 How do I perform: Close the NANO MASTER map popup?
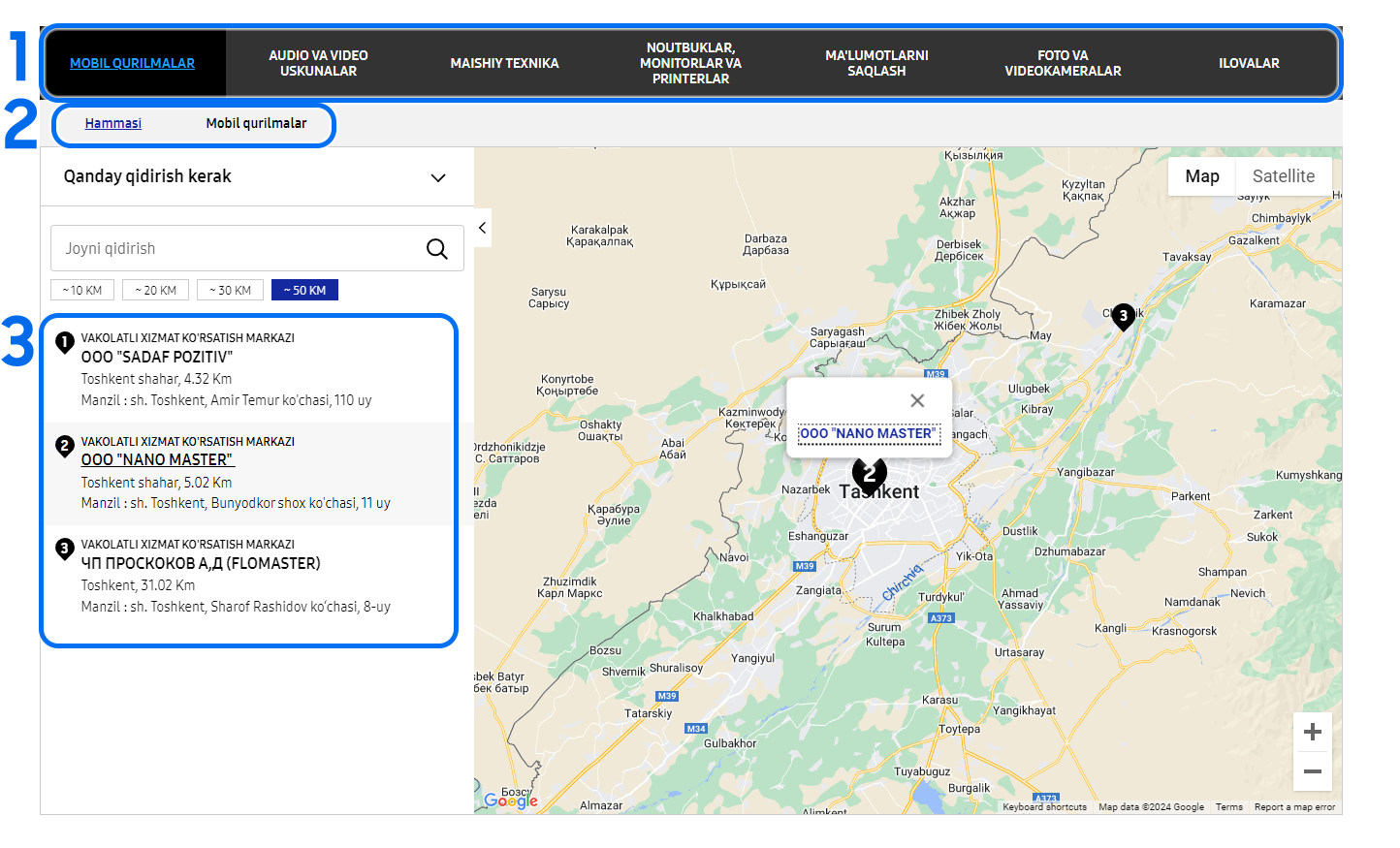tap(917, 400)
